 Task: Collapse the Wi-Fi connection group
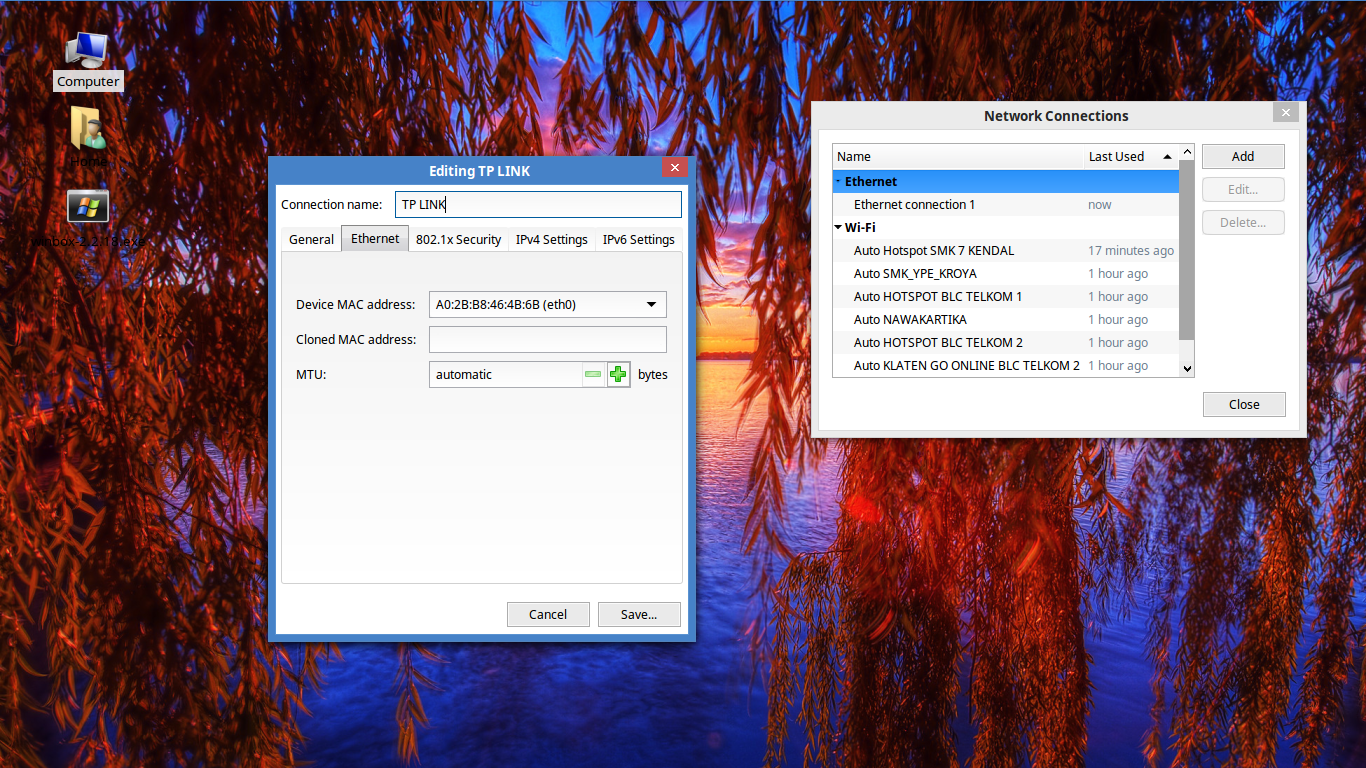point(837,227)
